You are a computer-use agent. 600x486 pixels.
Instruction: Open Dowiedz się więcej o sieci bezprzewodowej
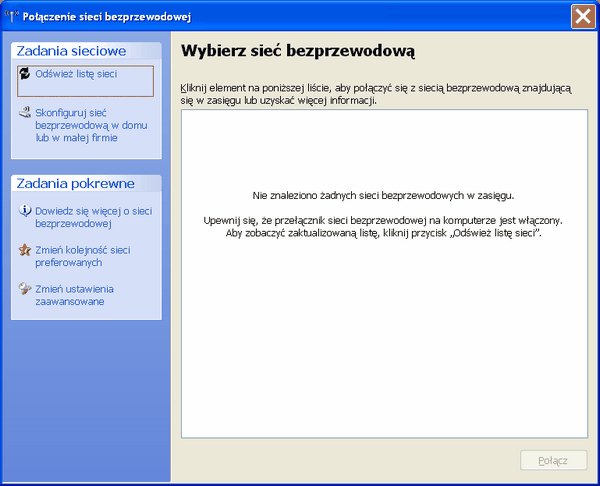[x=92, y=217]
